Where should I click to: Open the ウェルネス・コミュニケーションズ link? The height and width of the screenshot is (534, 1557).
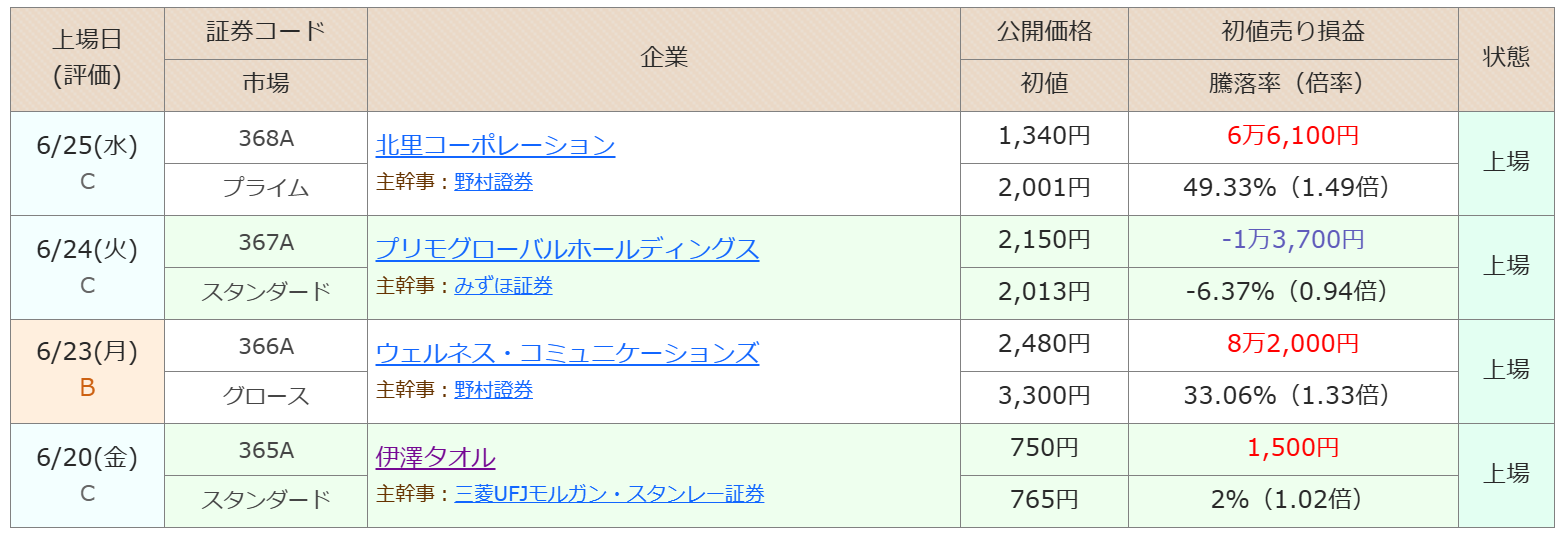point(567,354)
